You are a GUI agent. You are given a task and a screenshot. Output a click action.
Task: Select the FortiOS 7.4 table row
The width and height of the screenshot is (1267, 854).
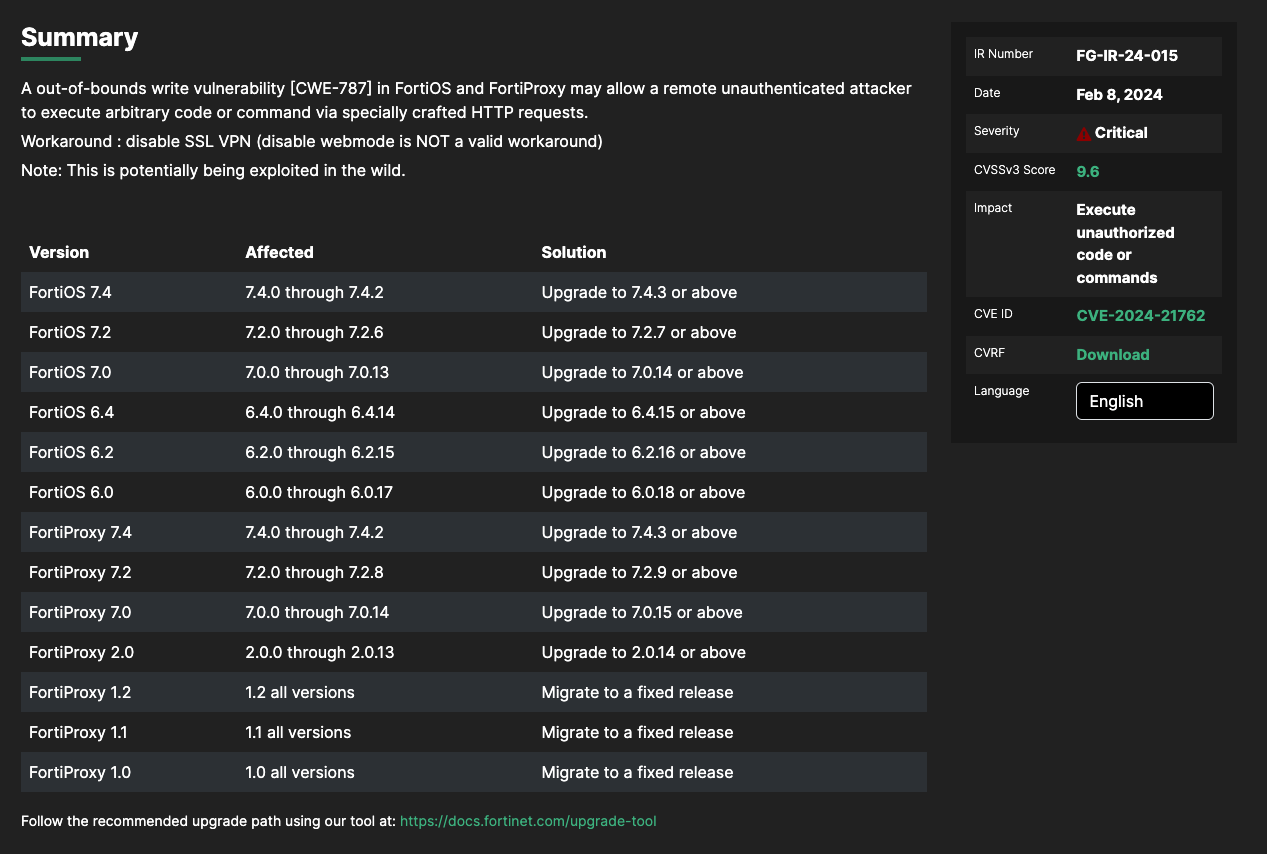click(x=473, y=292)
